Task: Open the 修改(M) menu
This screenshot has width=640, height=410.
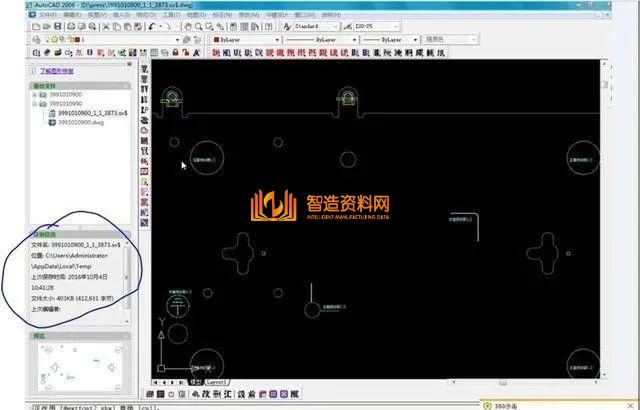Action: pyautogui.click(x=249, y=15)
